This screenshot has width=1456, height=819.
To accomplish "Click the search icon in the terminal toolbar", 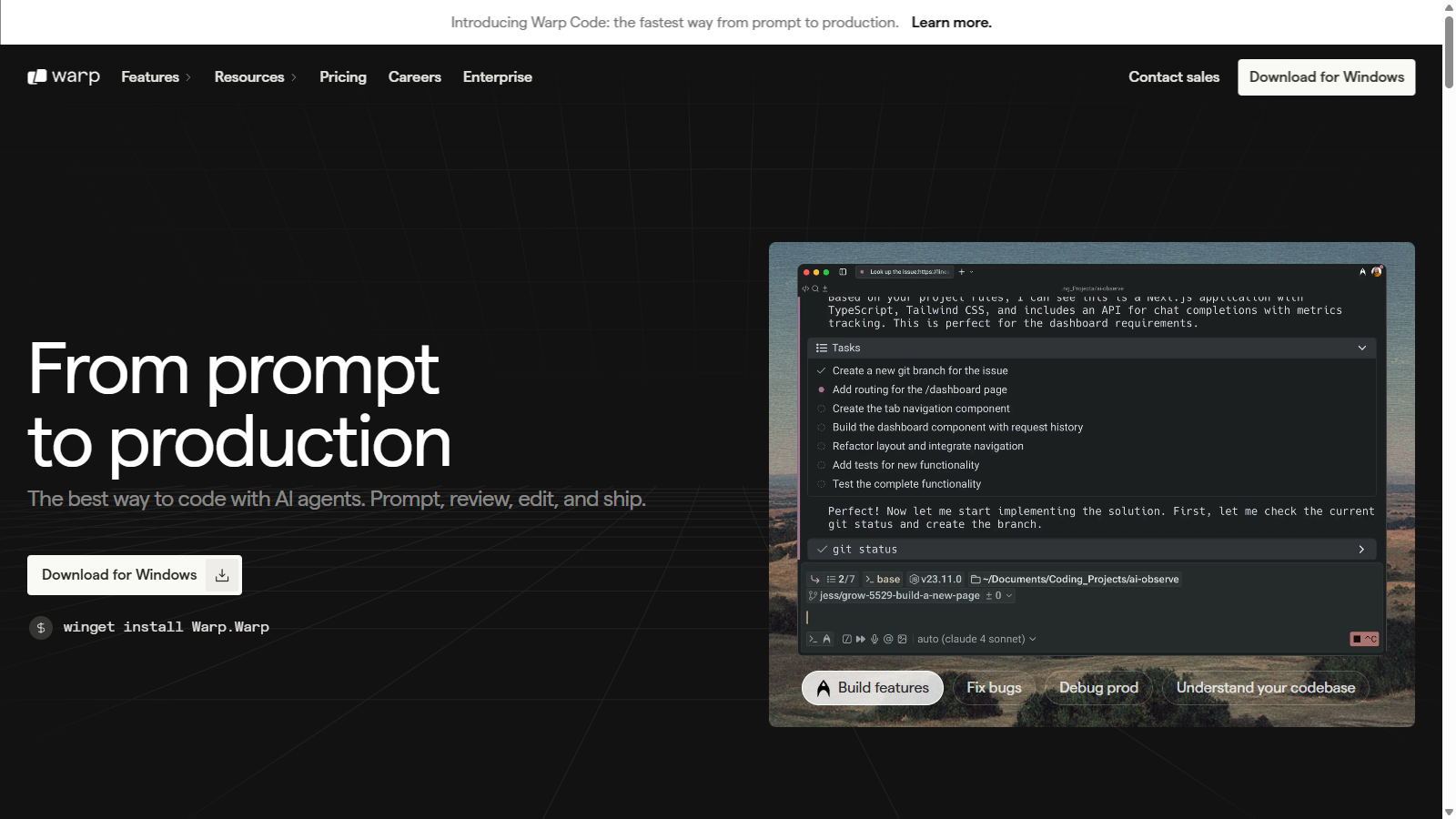I will [x=815, y=288].
